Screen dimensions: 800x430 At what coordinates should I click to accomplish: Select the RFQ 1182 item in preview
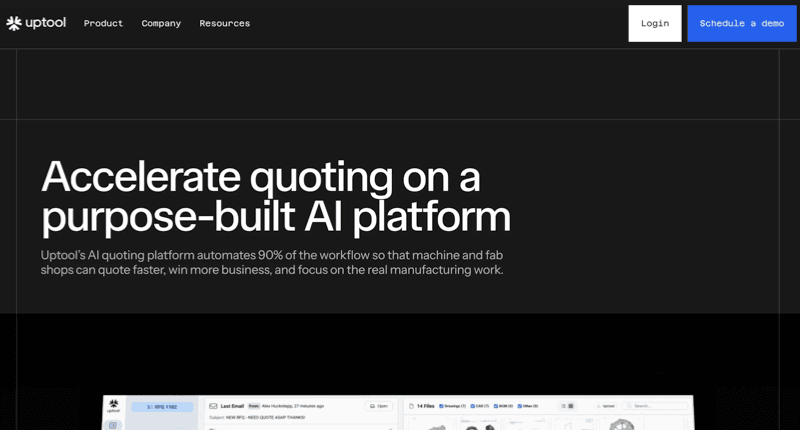click(161, 407)
